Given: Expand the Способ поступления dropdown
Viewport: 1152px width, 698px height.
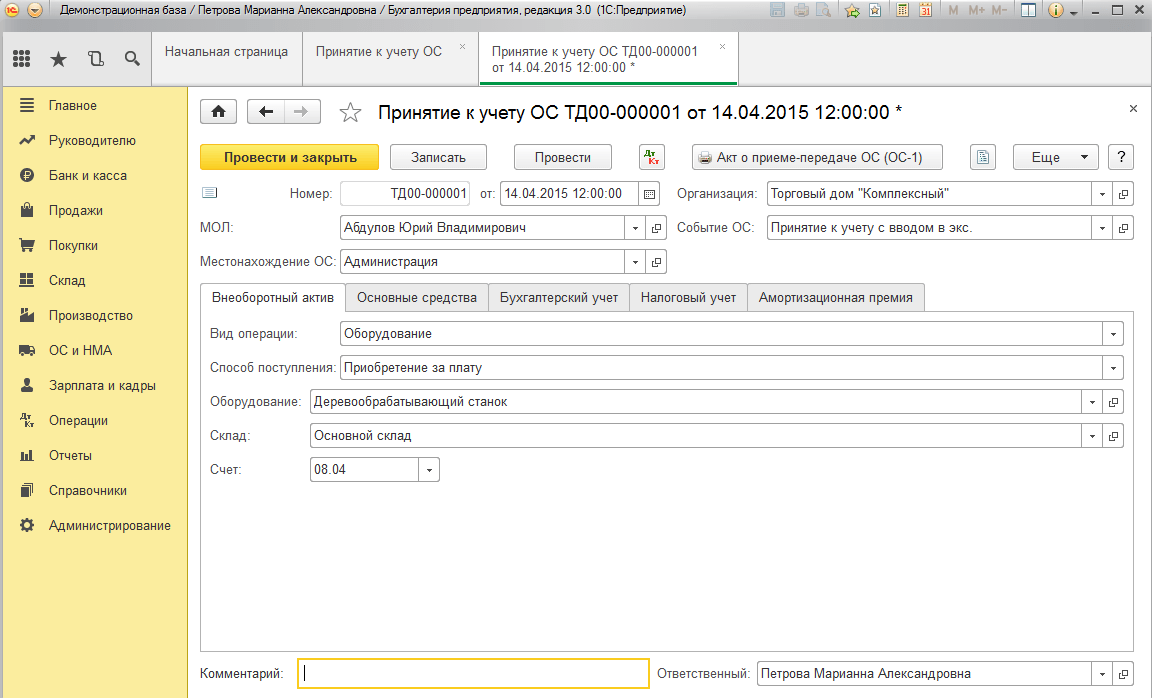Looking at the screenshot, I should (x=1113, y=368).
